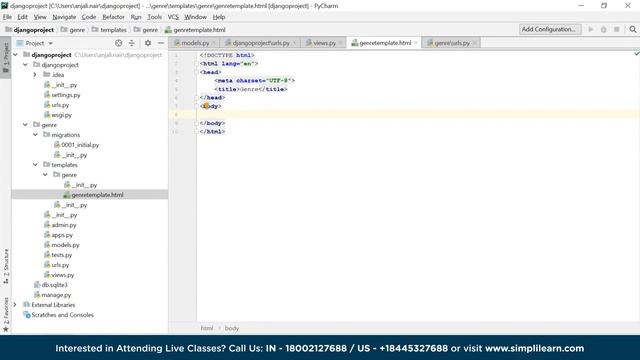Viewport: 640px width, 360px height.
Task: Collapse the templates genre subfolder
Action: pos(45,175)
